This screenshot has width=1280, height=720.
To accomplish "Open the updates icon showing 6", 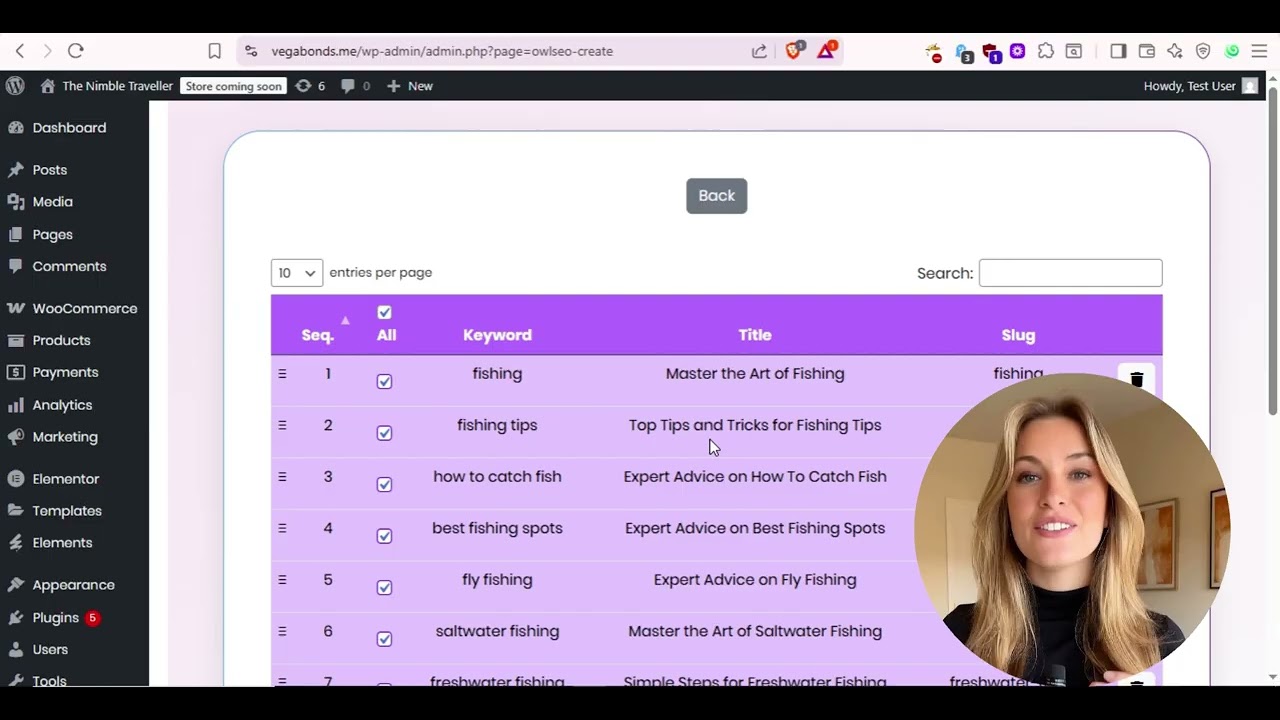I will point(310,86).
